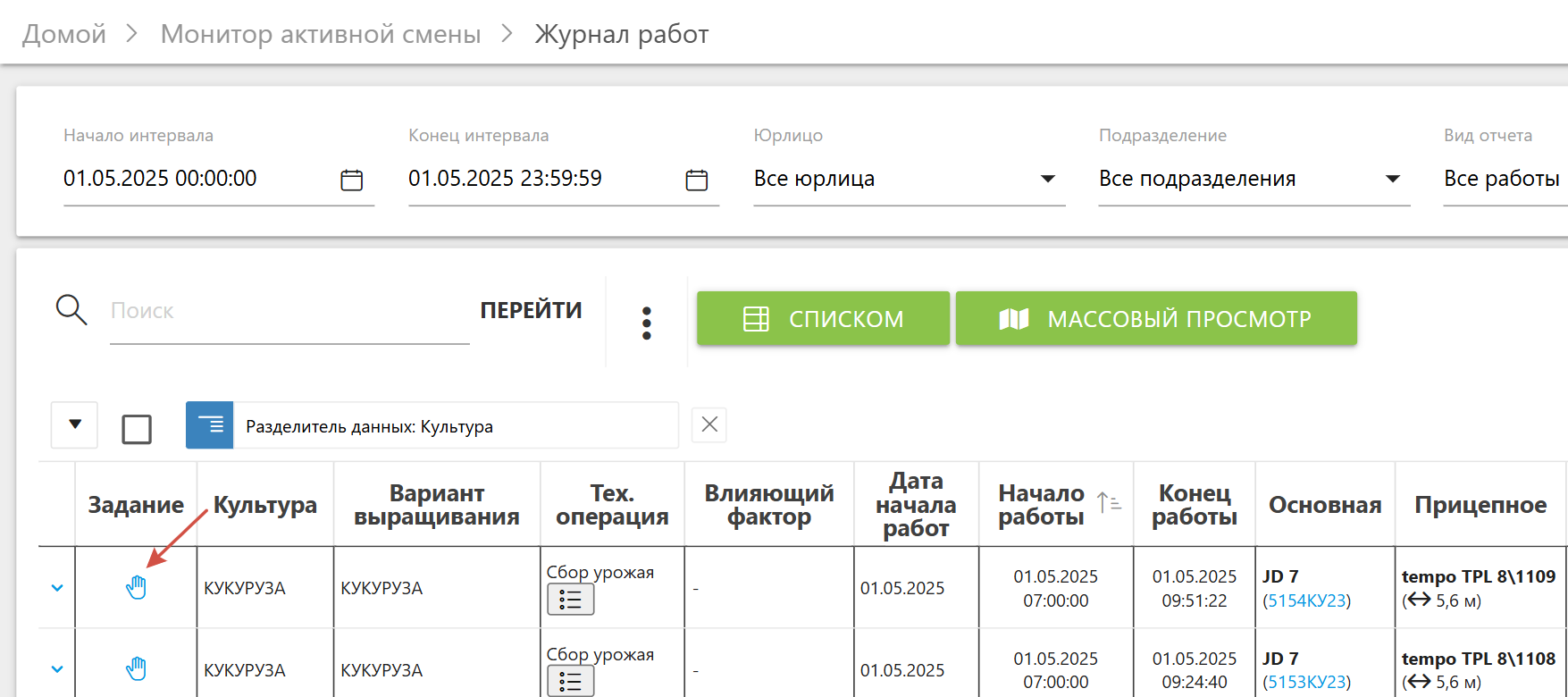Click sort icon on Начало работы column

click(x=1109, y=504)
